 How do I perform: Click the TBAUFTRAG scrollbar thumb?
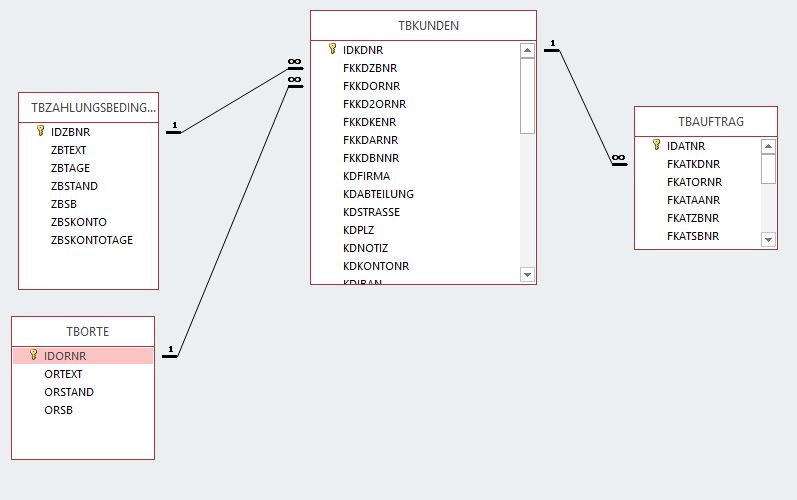768,169
